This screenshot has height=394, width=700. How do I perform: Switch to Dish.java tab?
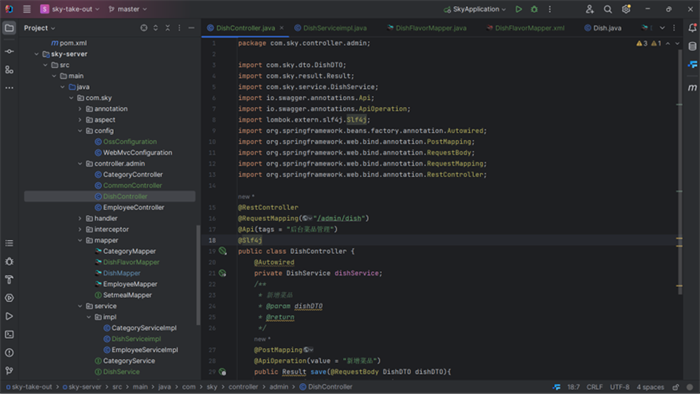(603, 28)
